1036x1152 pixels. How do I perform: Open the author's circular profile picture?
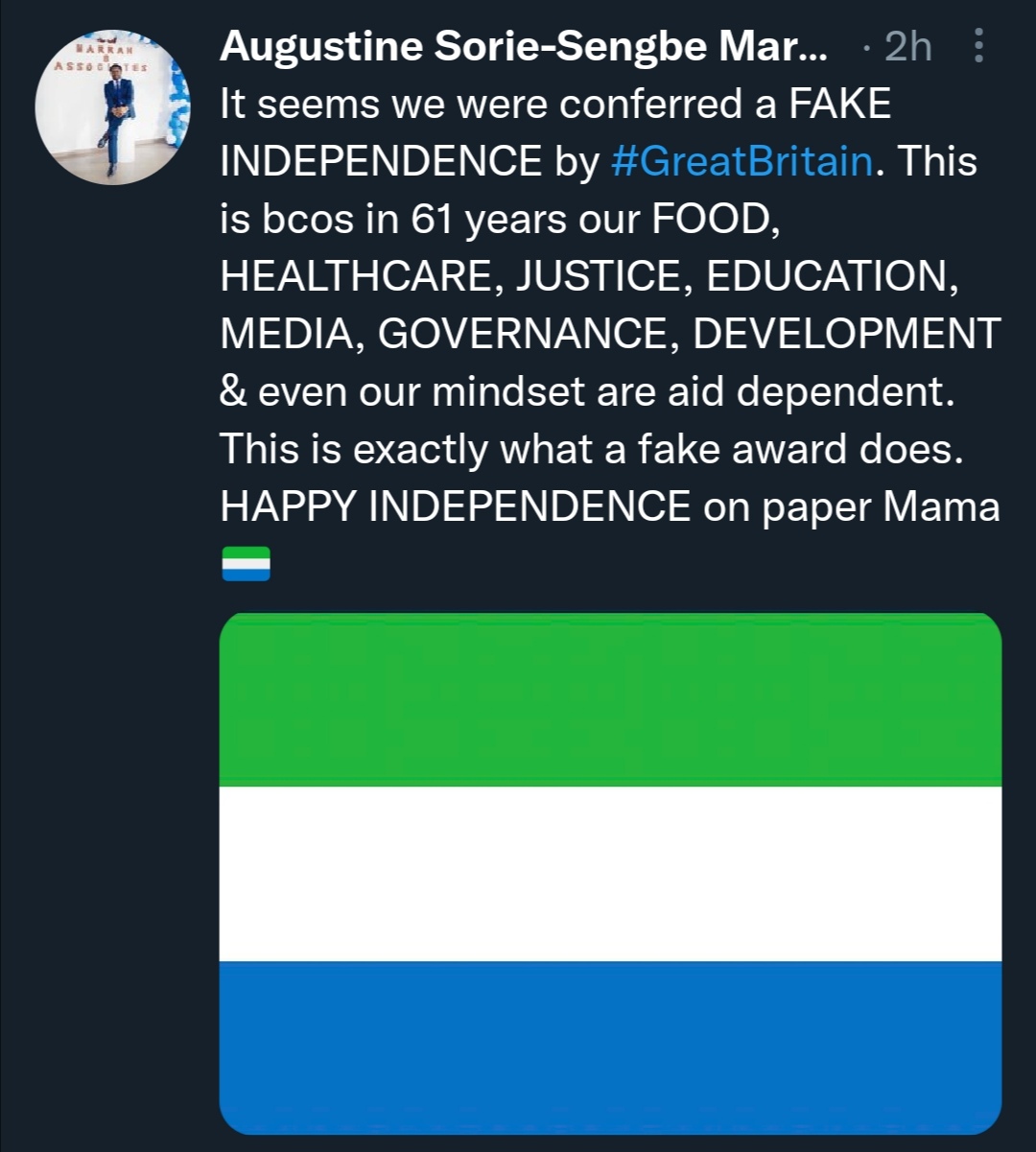(x=112, y=106)
